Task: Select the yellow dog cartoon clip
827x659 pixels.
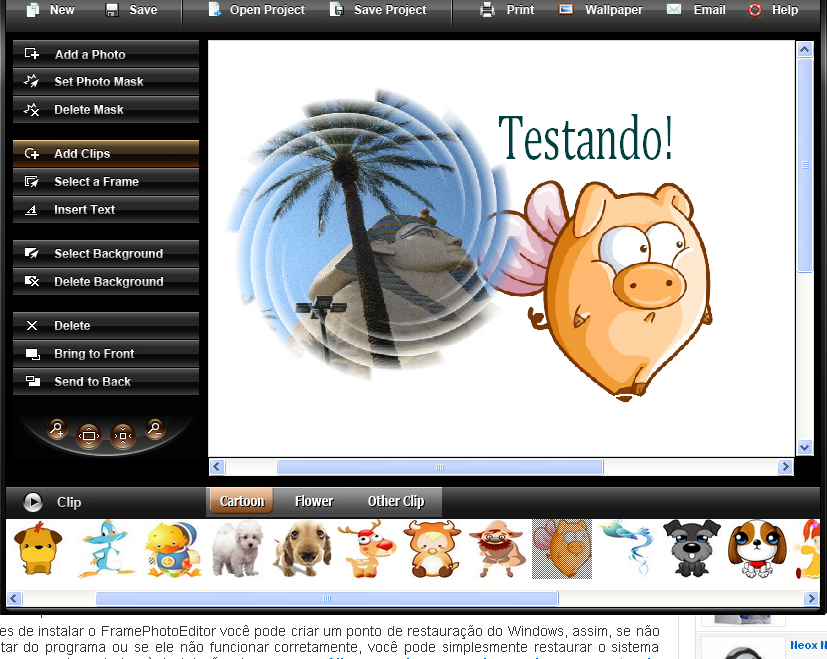Action: [37, 549]
